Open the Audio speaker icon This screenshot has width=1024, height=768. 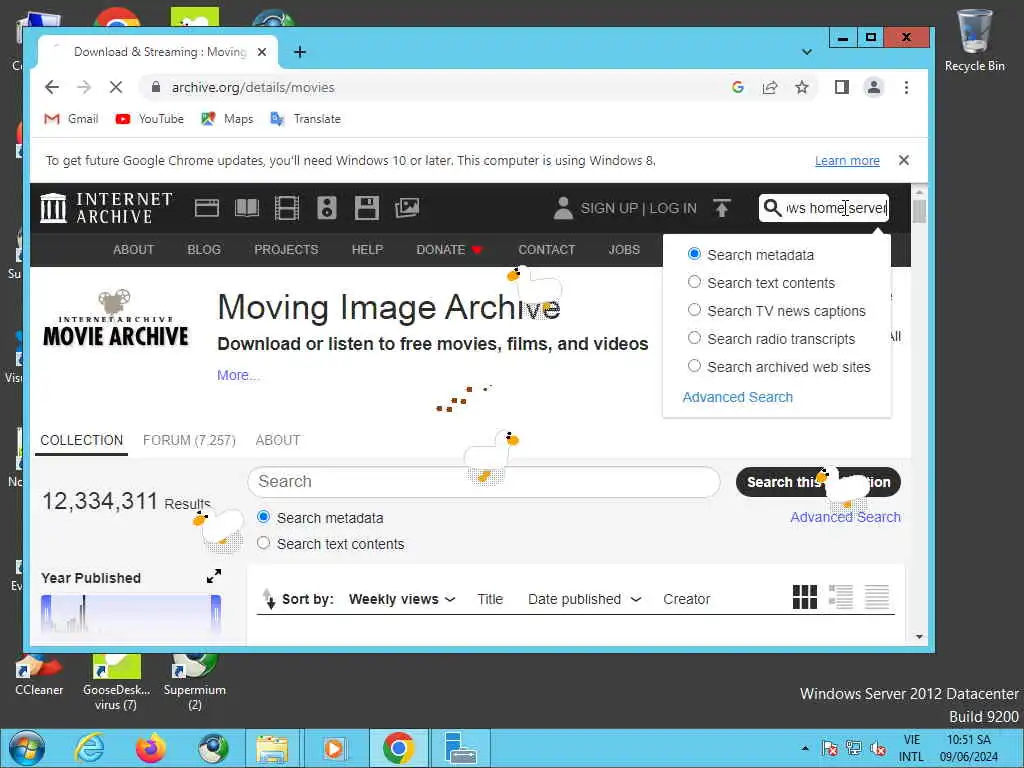click(327, 208)
